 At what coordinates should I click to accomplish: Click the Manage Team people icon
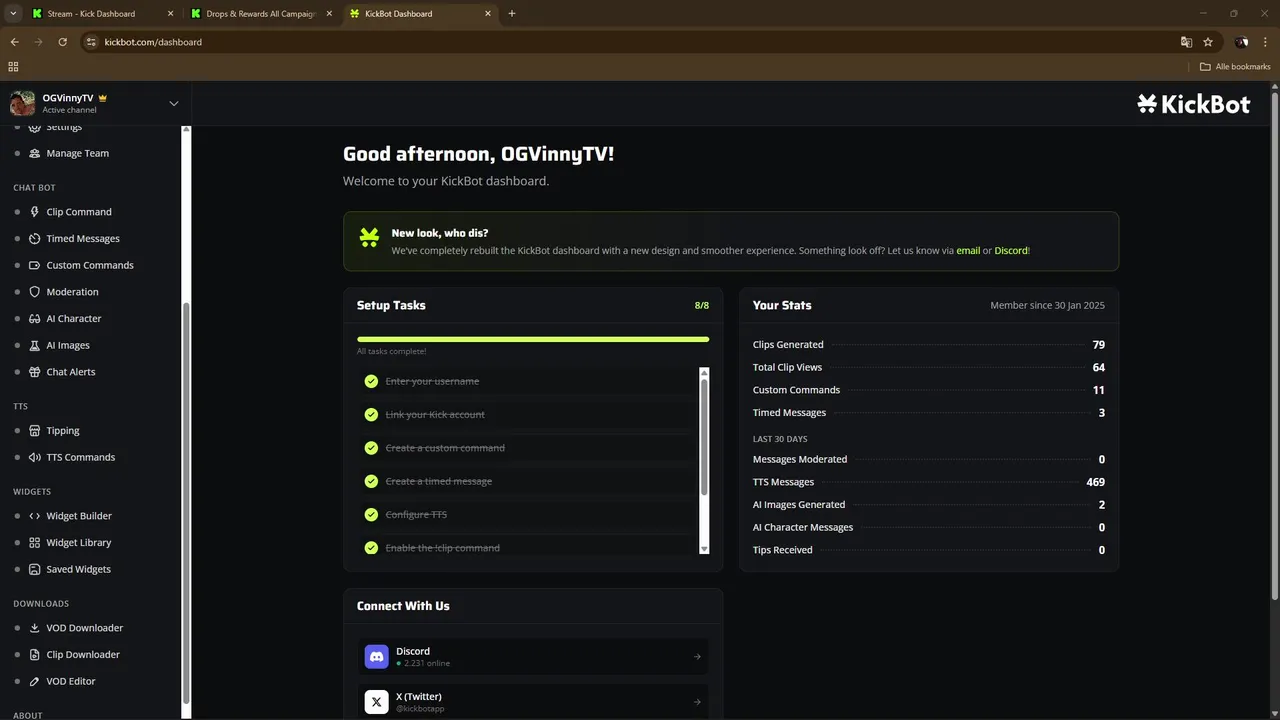[x=35, y=153]
